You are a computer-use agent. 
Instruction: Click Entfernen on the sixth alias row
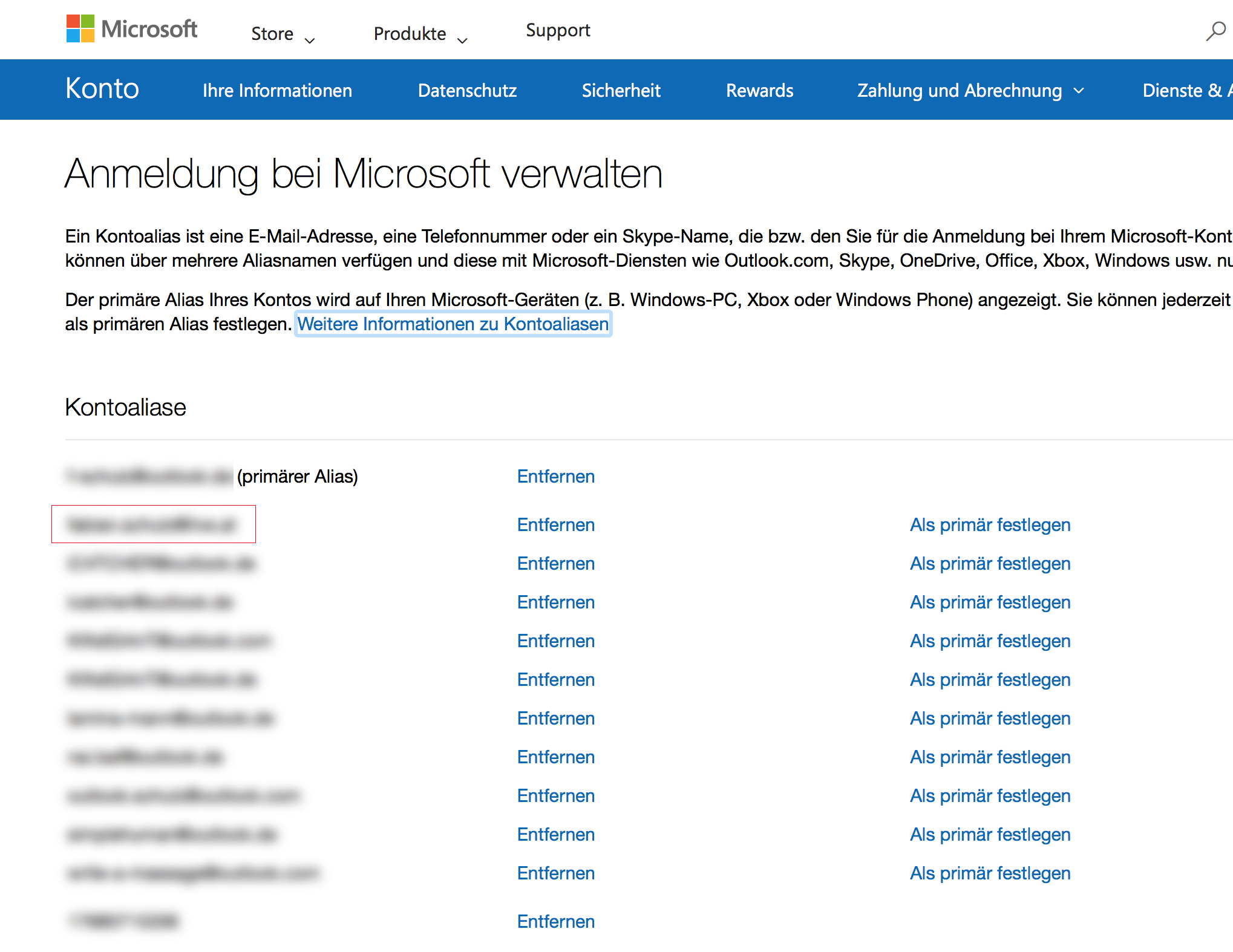click(555, 680)
